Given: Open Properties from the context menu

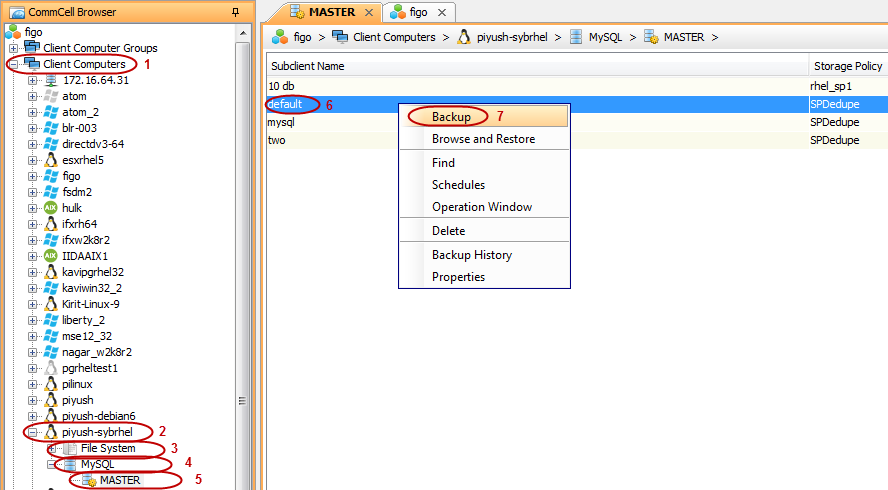Looking at the screenshot, I should [484, 277].
